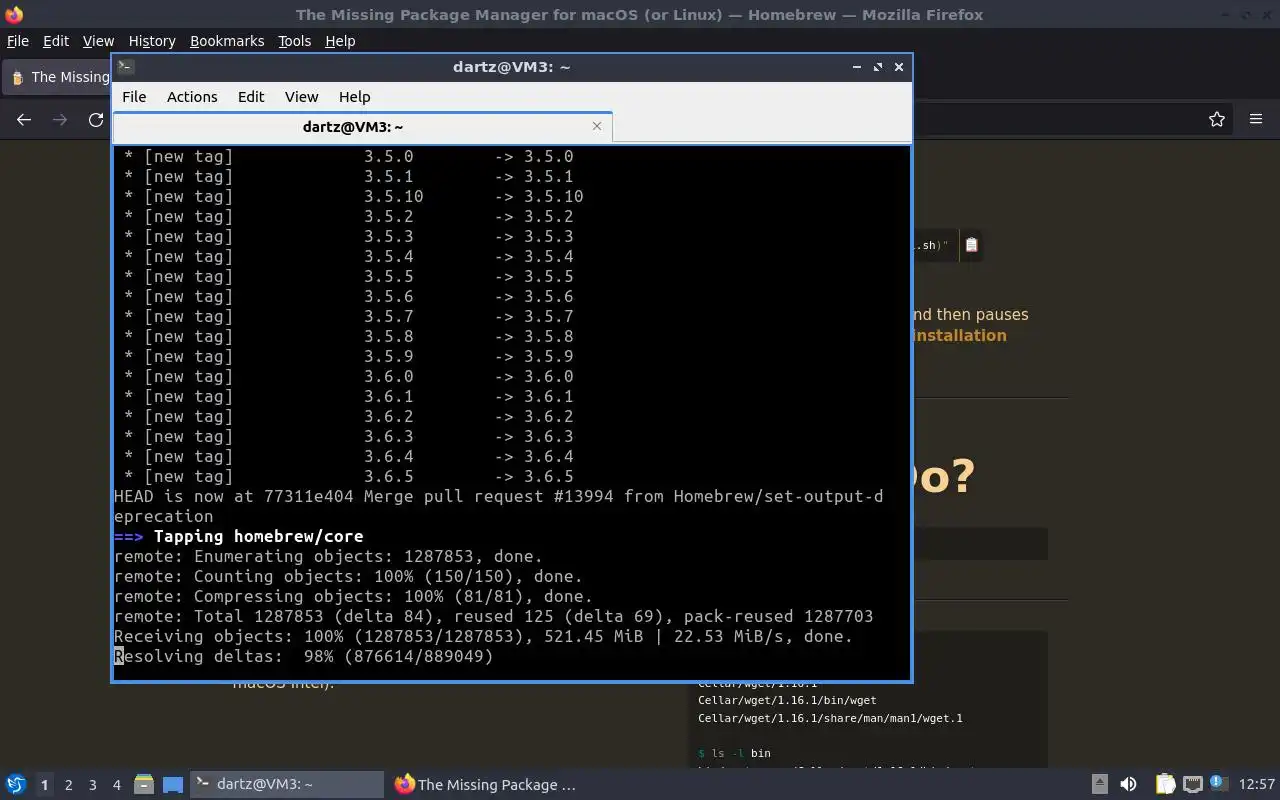Click the '$ ls -l bin' line in Firefox
The image size is (1280, 800).
[734, 753]
